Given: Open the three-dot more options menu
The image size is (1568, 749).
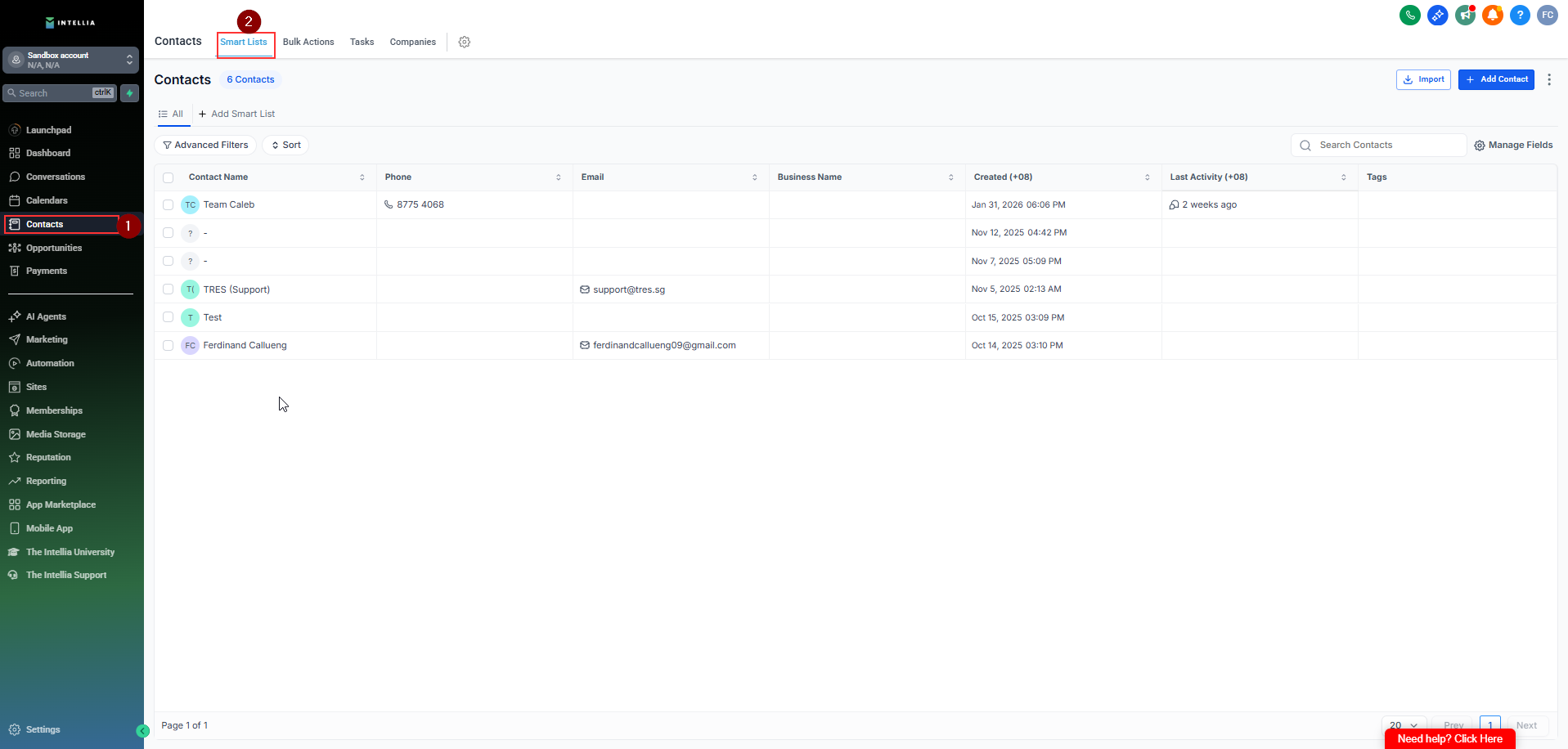Looking at the screenshot, I should point(1549,79).
